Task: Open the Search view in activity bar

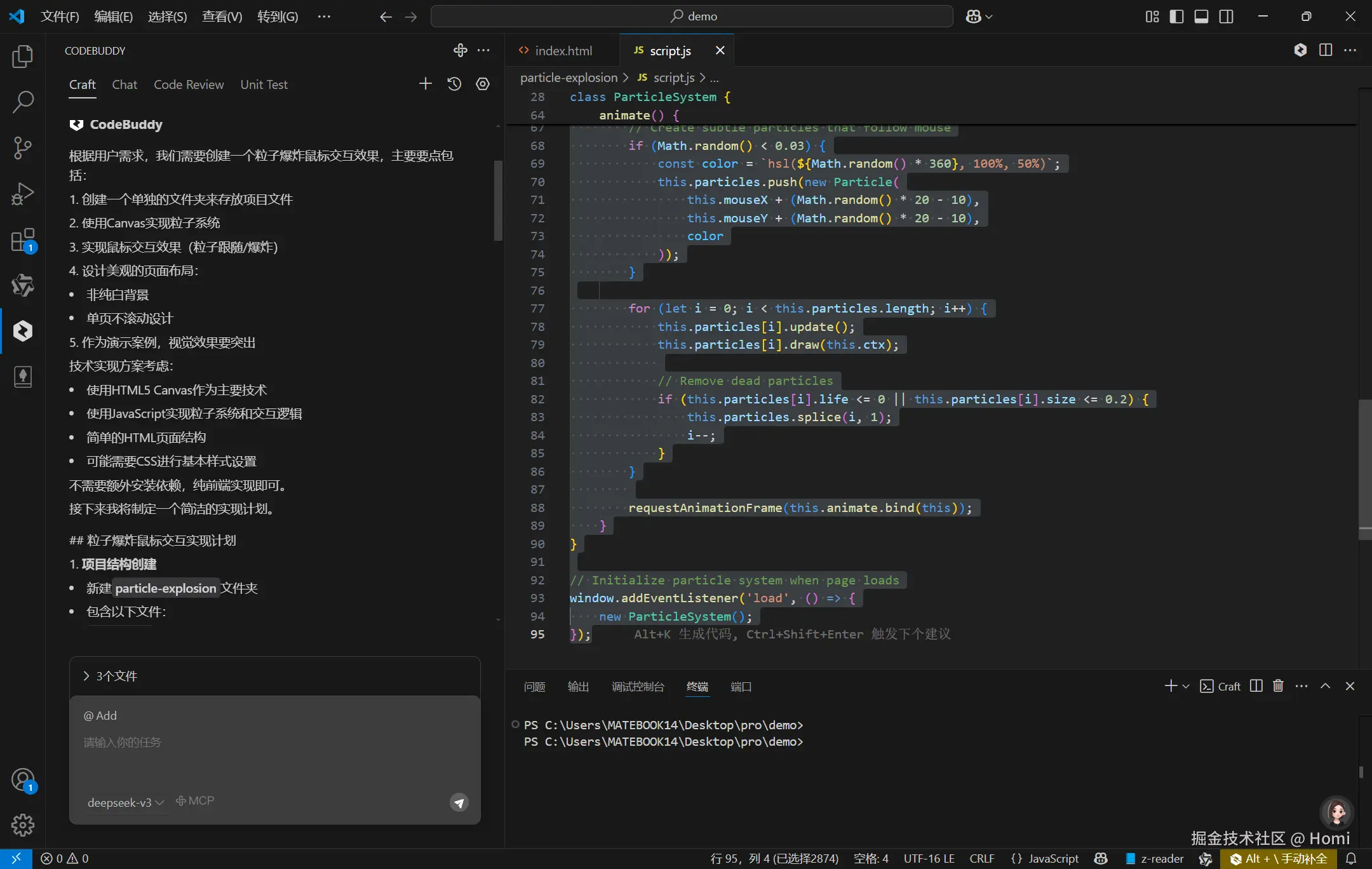Action: (x=23, y=102)
